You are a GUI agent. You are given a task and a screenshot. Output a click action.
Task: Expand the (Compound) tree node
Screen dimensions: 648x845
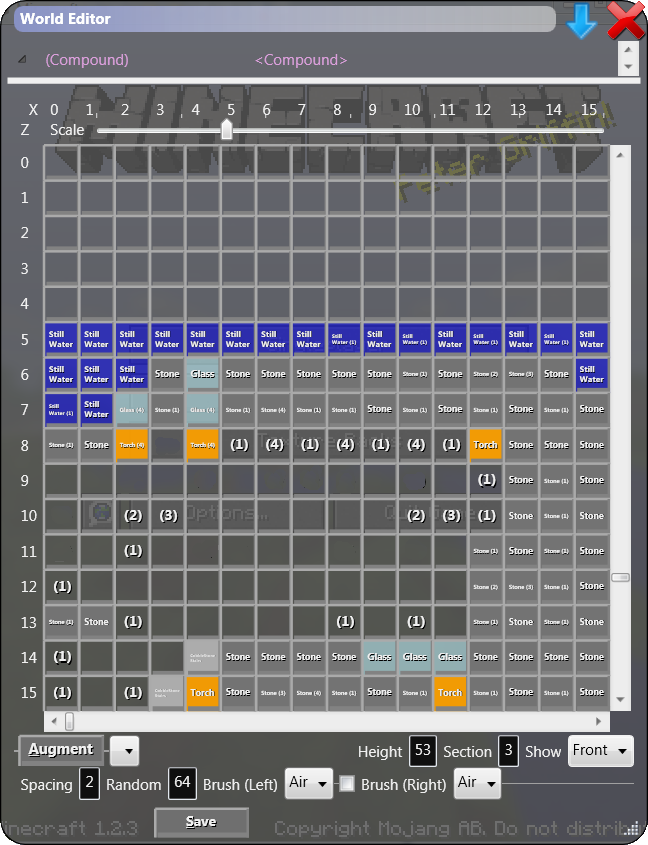pos(23,60)
